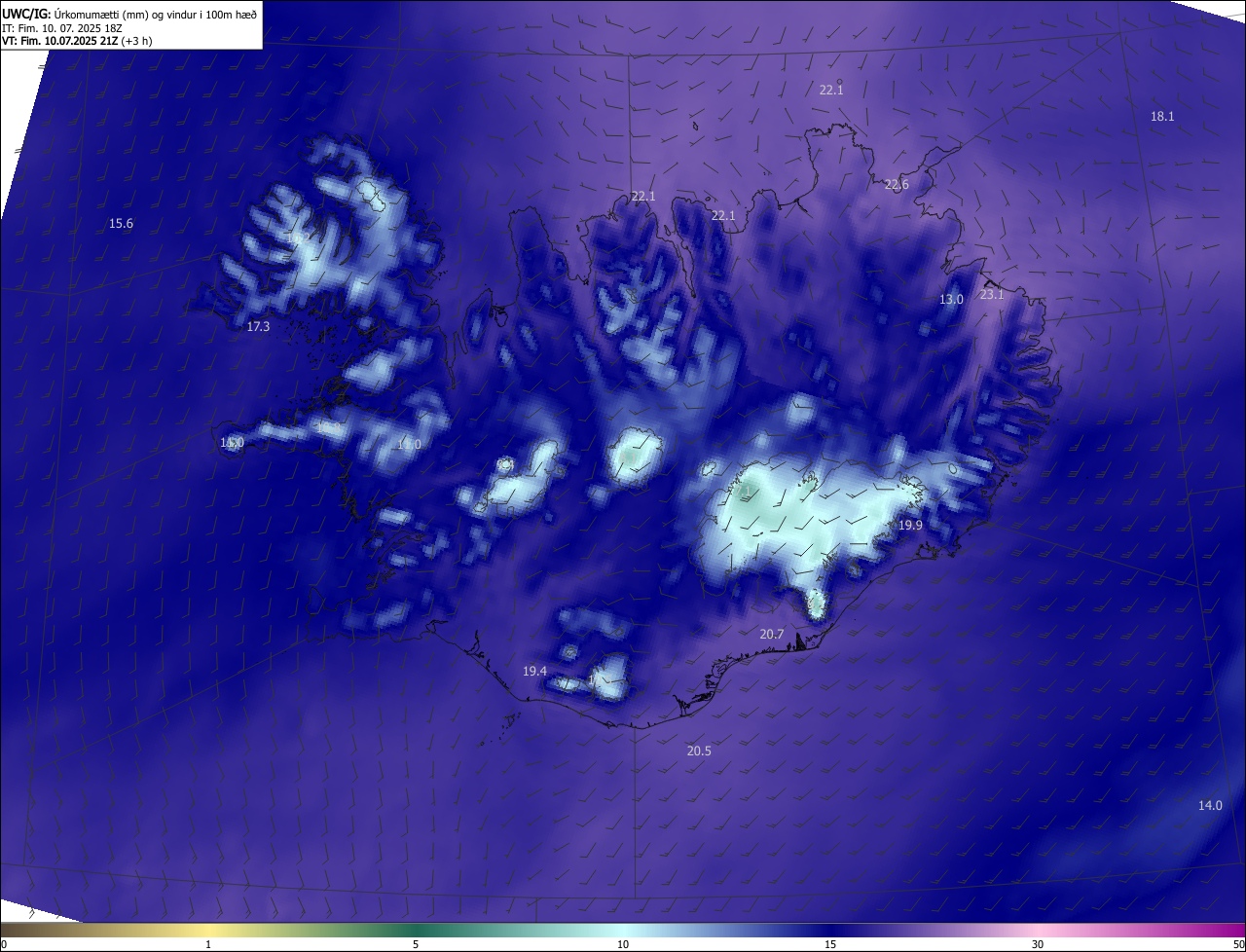Click the 19.9 value label

[910, 525]
